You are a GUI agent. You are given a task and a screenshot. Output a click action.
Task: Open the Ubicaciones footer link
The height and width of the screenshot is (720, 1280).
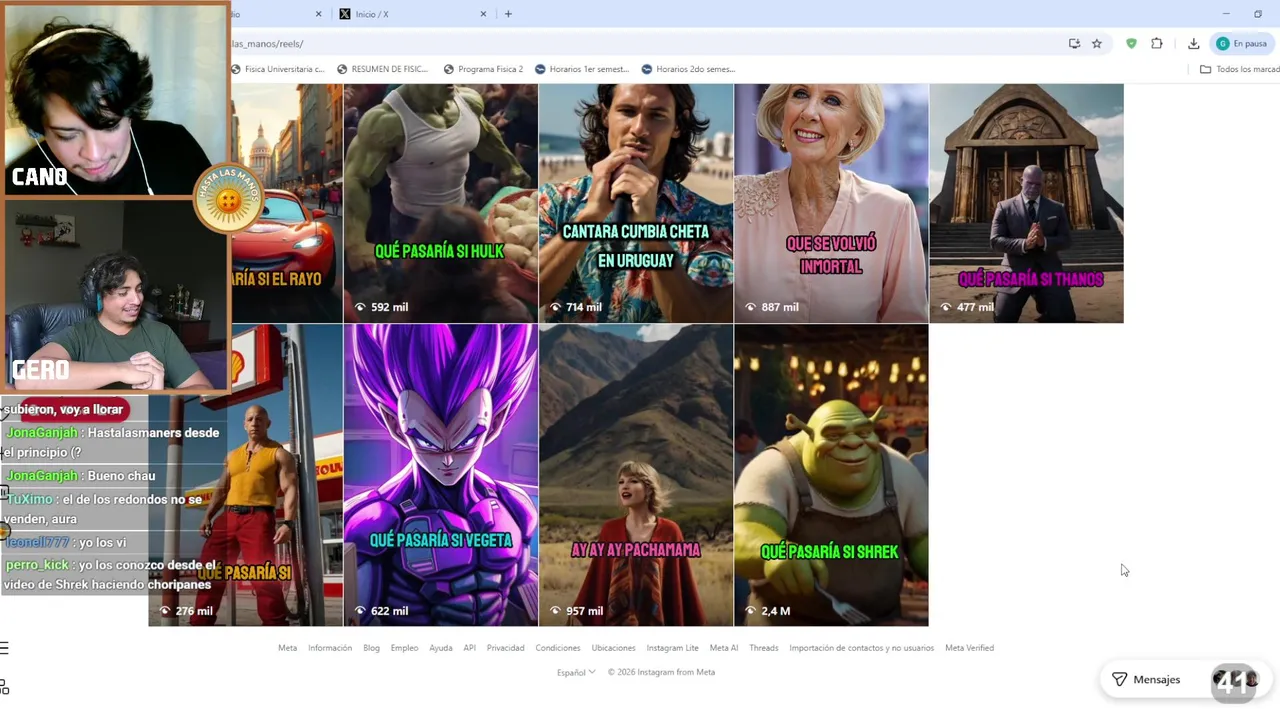coord(613,648)
